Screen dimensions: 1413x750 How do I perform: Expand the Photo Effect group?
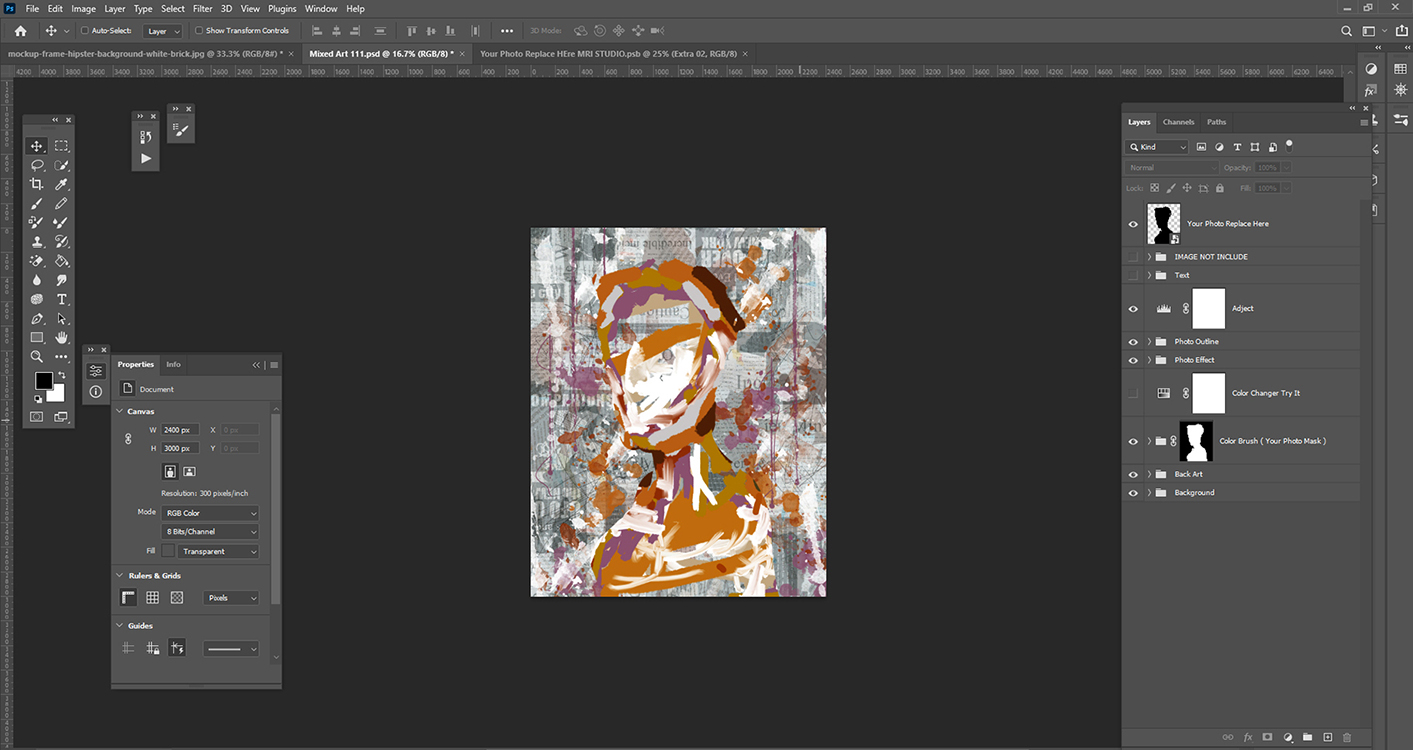tap(1149, 360)
